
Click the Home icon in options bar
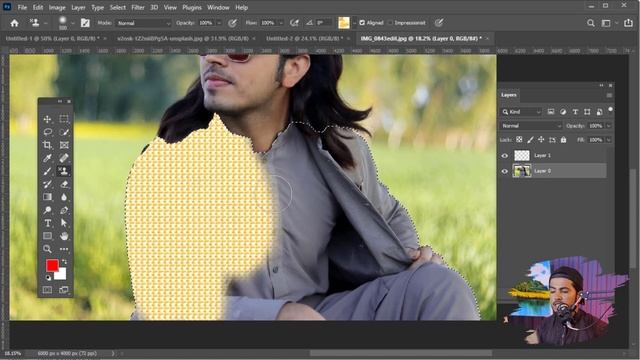pyautogui.click(x=14, y=23)
